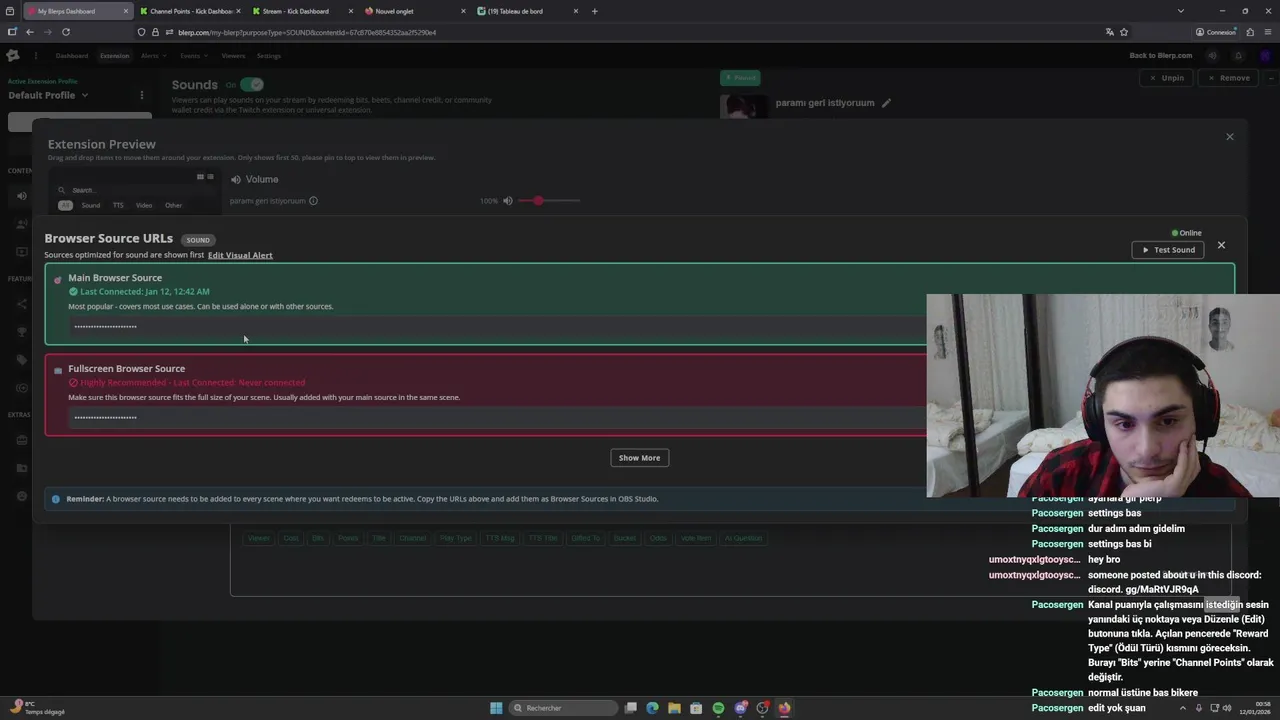This screenshot has width=1280, height=720.
Task: Edit the paramı geri istiyoruum title pencil
Action: (x=886, y=103)
